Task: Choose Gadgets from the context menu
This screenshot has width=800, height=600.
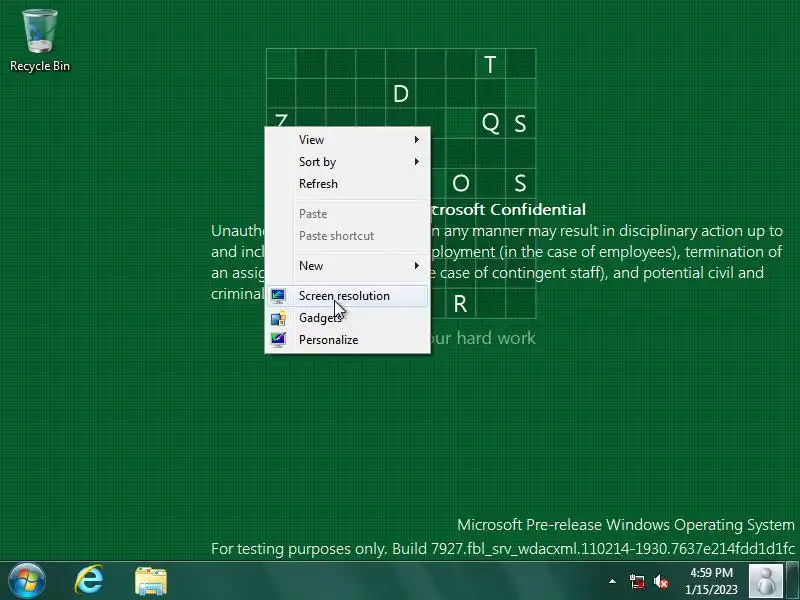Action: 347,318
